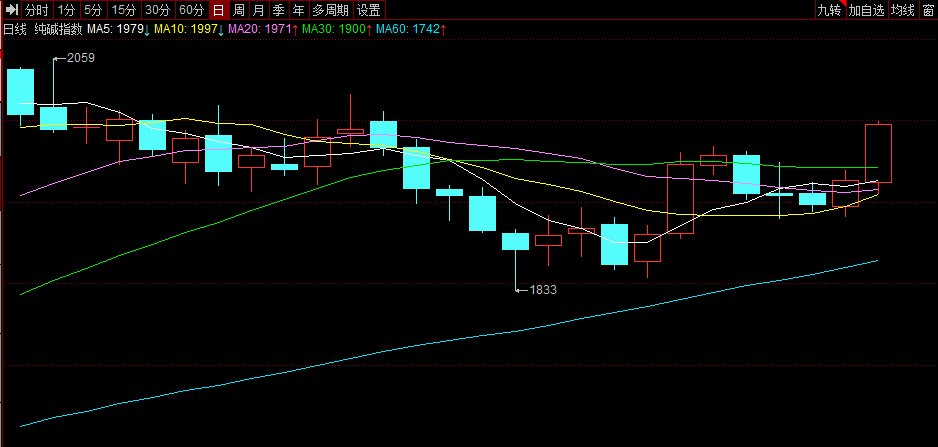This screenshot has height=447, width=938.
Task: Switch to the 季 quarterly chart
Action: click(x=279, y=10)
